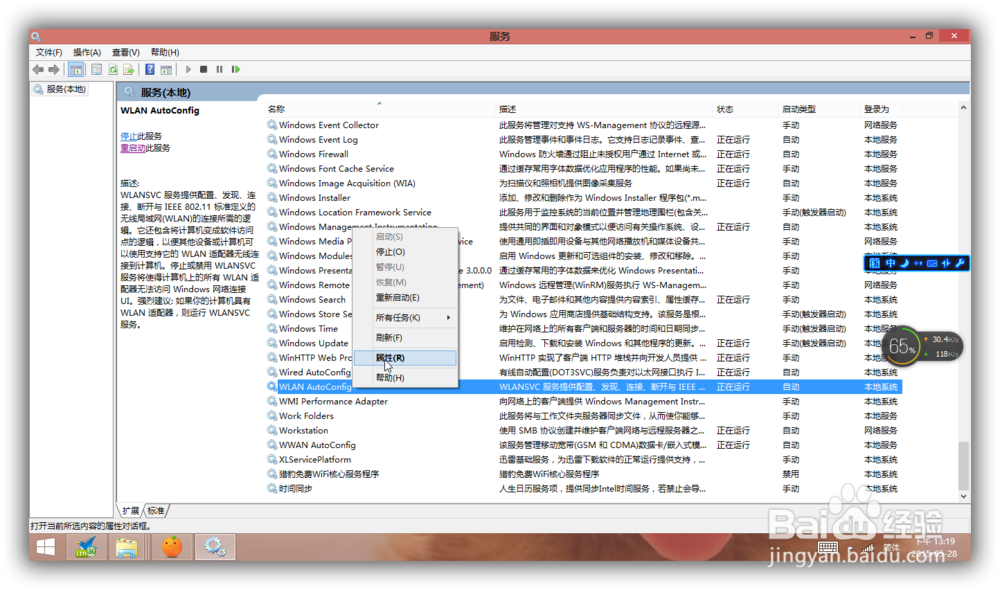Click the Start Service play icon
Image resolution: width=1000 pixels, height=590 pixels.
[188, 70]
